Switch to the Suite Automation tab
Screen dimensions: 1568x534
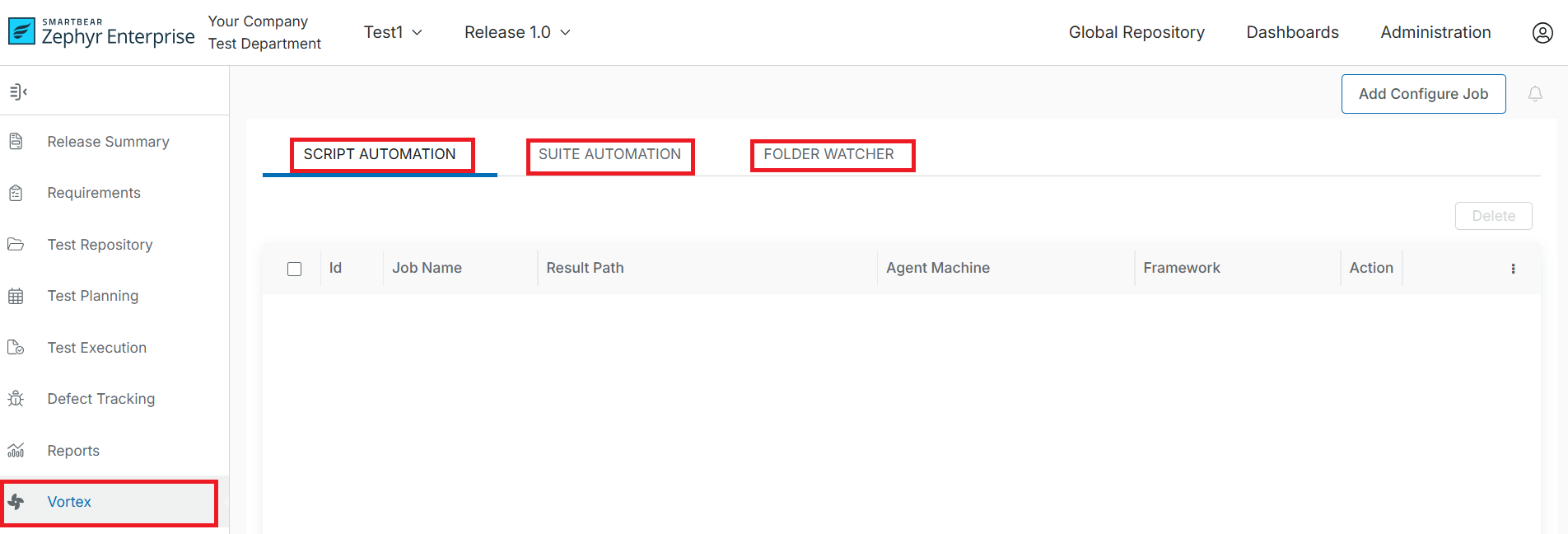point(609,155)
